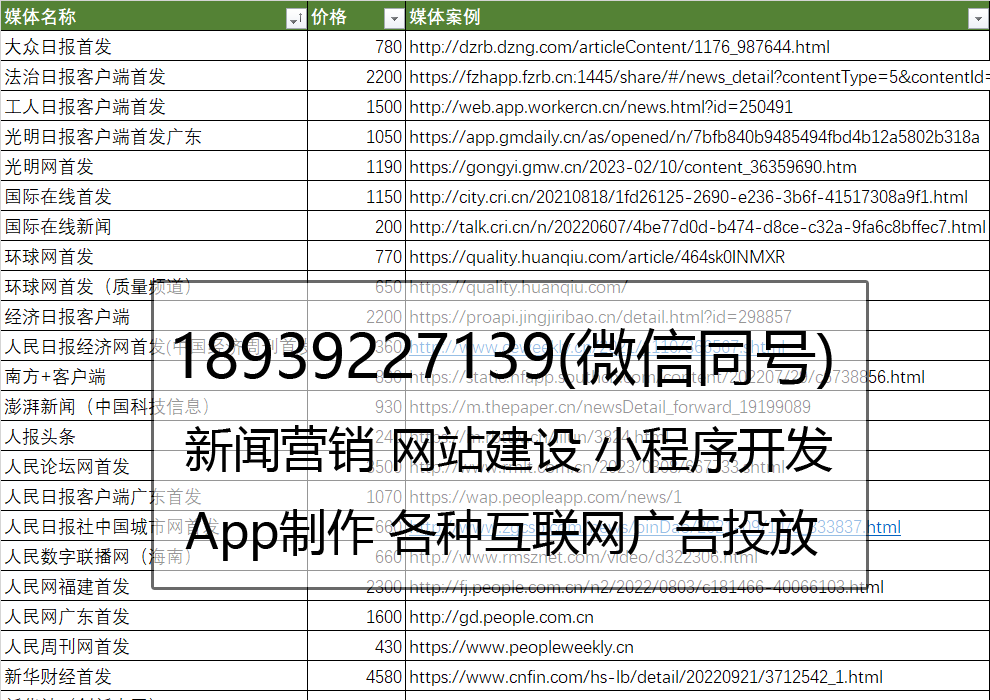Click the price cell 1050
990x700 pixels.
click(x=356, y=136)
